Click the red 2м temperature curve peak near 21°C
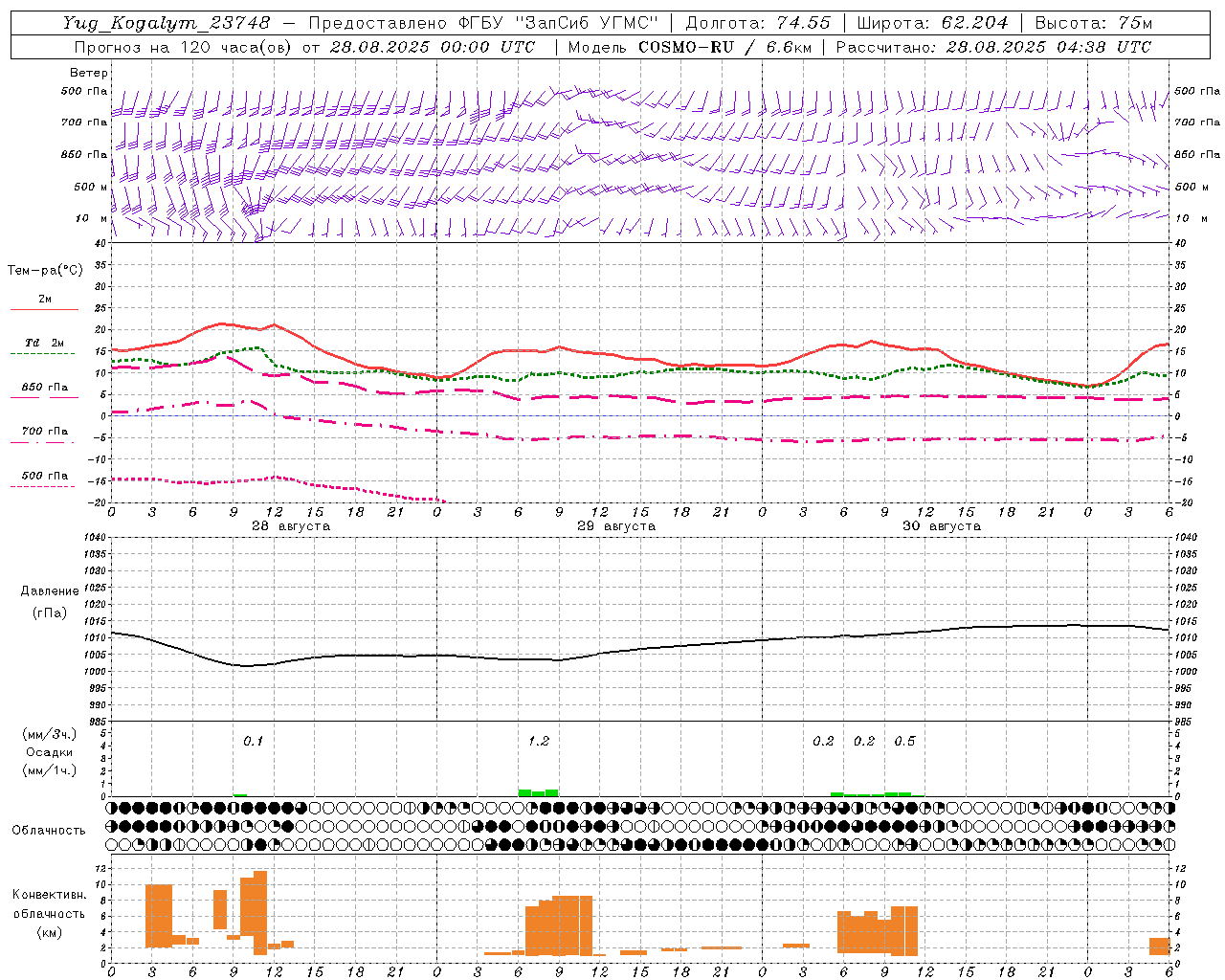 [x=221, y=323]
